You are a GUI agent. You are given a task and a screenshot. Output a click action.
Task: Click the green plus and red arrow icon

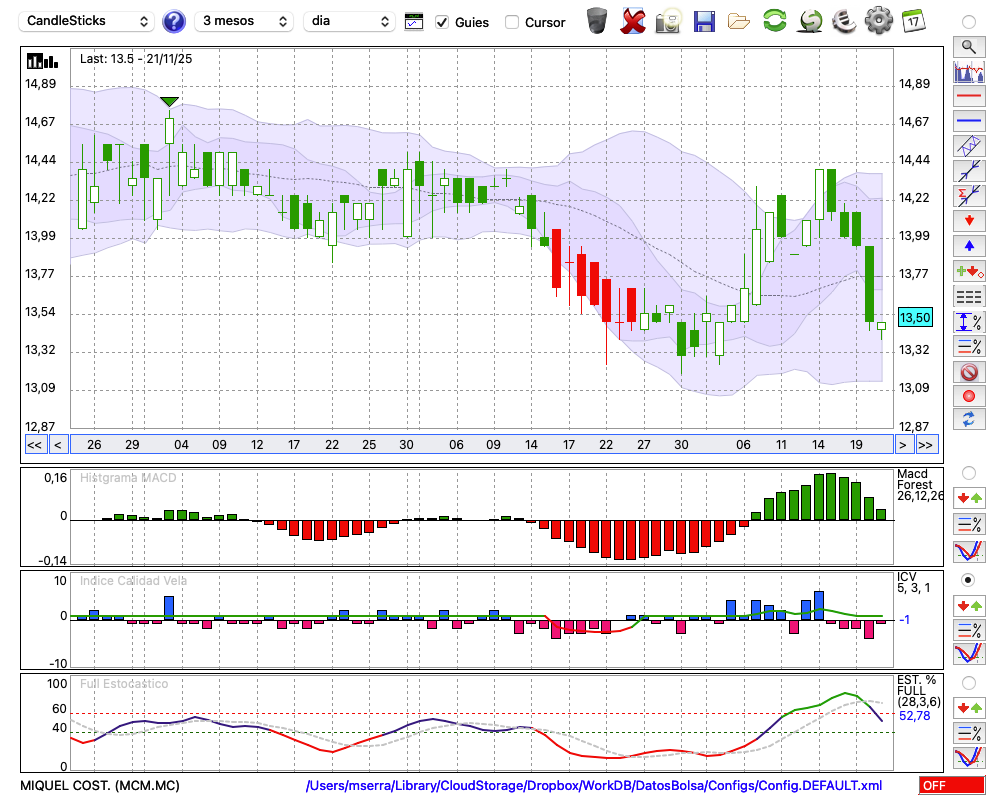[x=969, y=271]
